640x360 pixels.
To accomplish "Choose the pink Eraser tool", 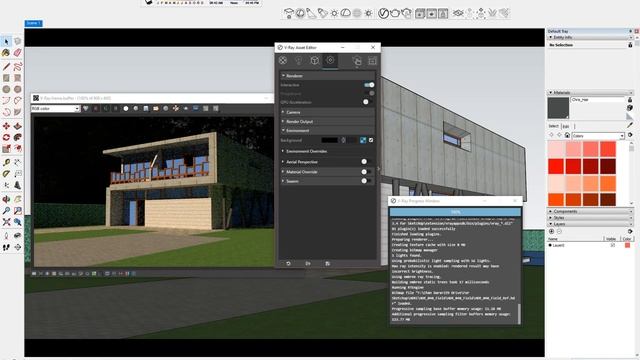I will 18,53.
